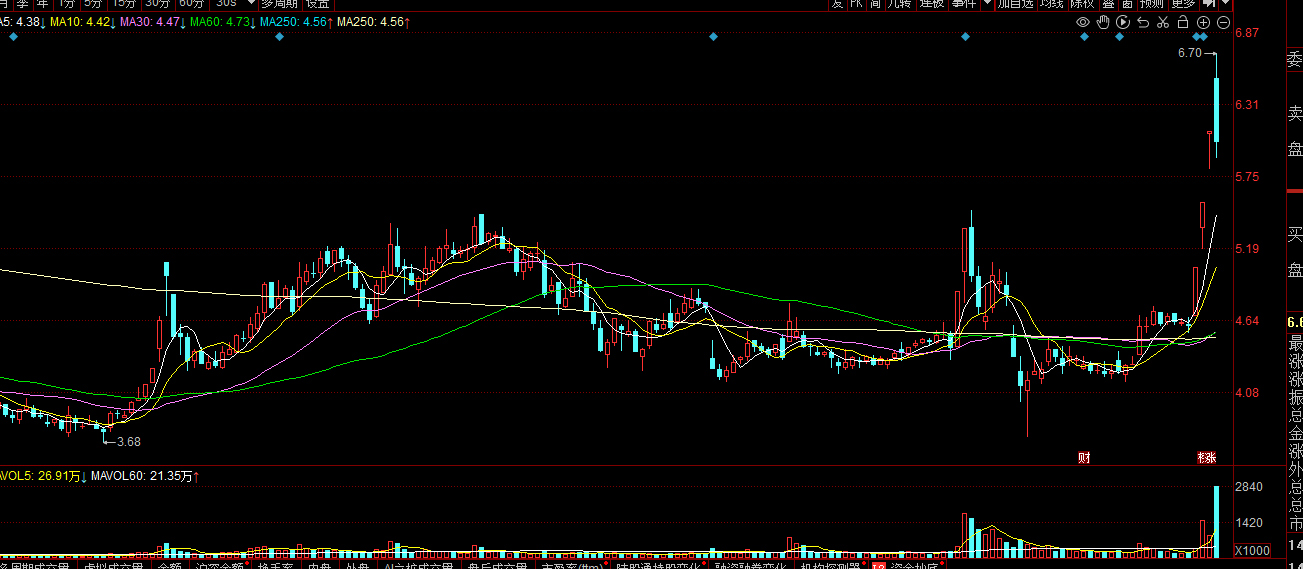Switch to the 30分 period tab
The image size is (1303, 569).
(x=158, y=4)
